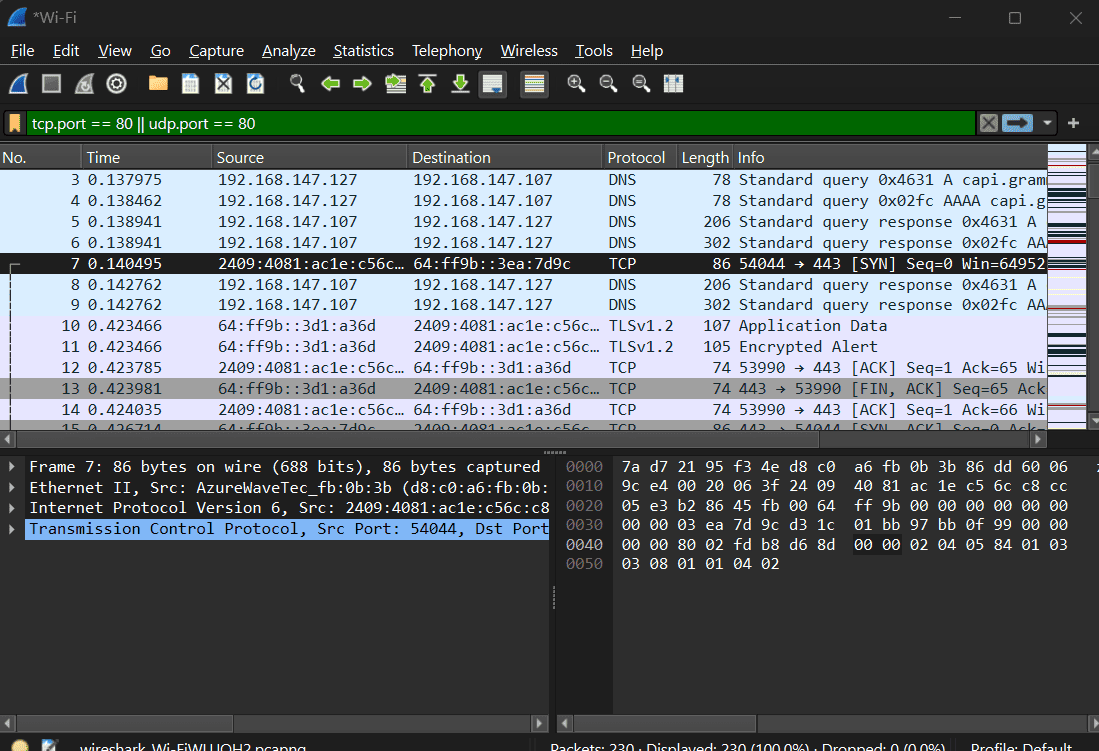Start capturing packets with the shark fin icon
Viewport: 1099px width, 751px height.
(20, 84)
